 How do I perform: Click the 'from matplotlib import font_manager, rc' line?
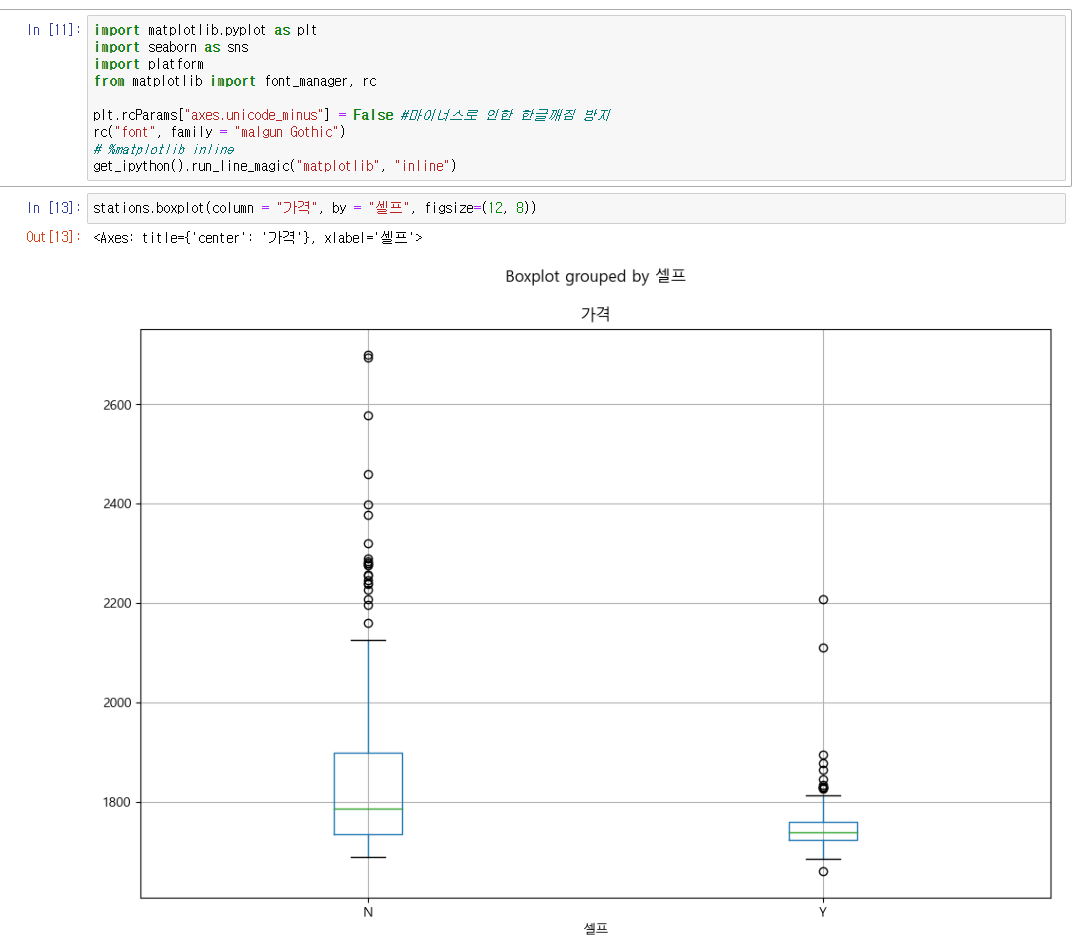click(x=235, y=81)
